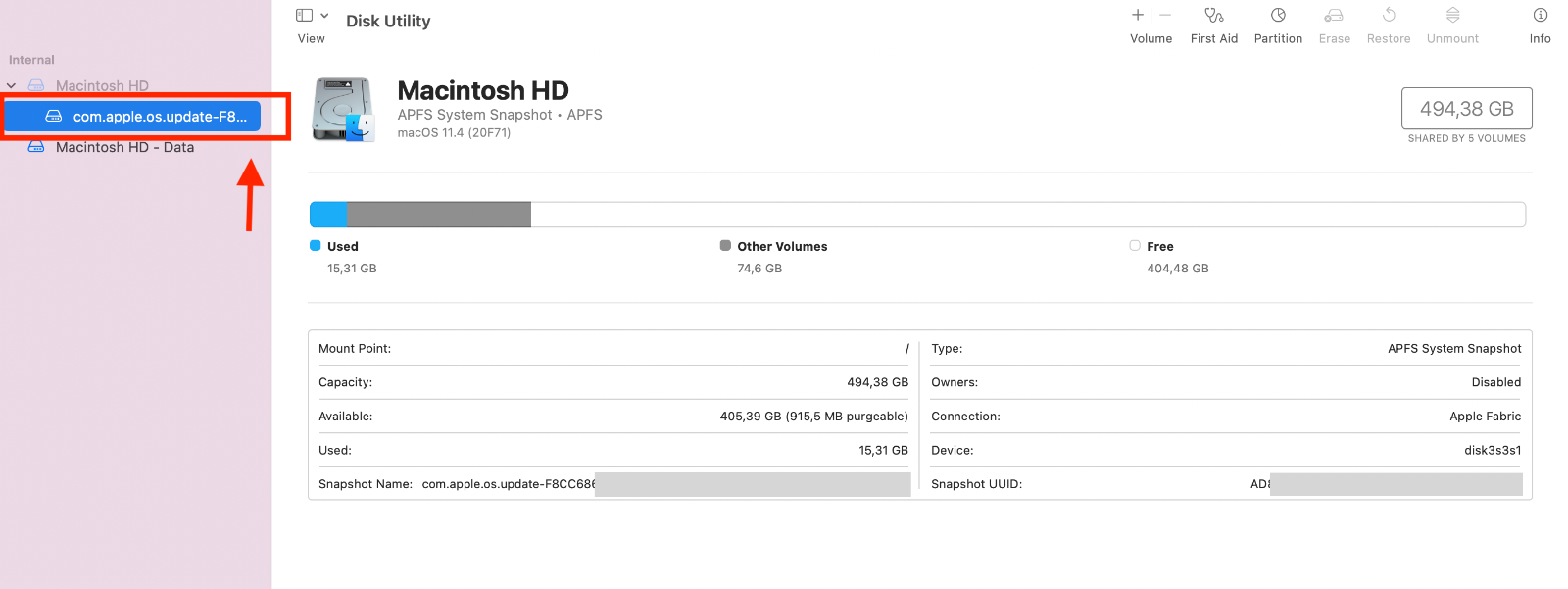Expand the View menu chevron

(x=324, y=16)
